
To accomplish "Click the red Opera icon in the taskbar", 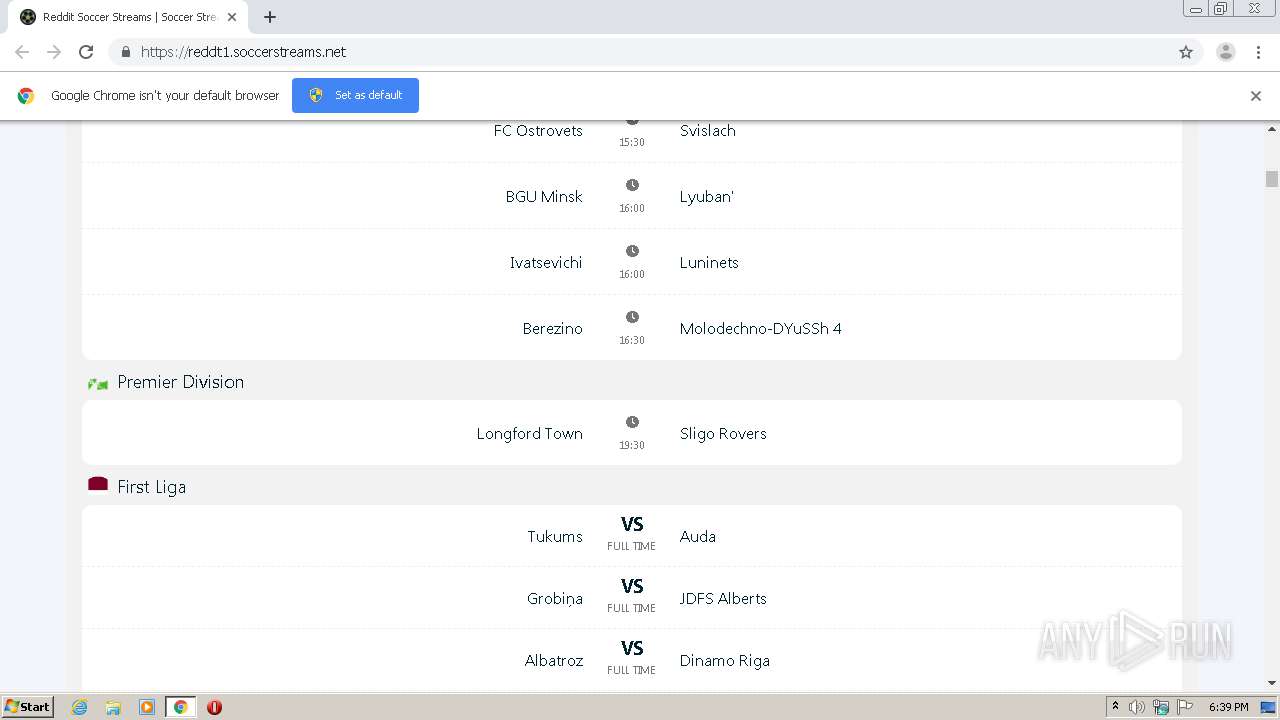I will click(214, 707).
